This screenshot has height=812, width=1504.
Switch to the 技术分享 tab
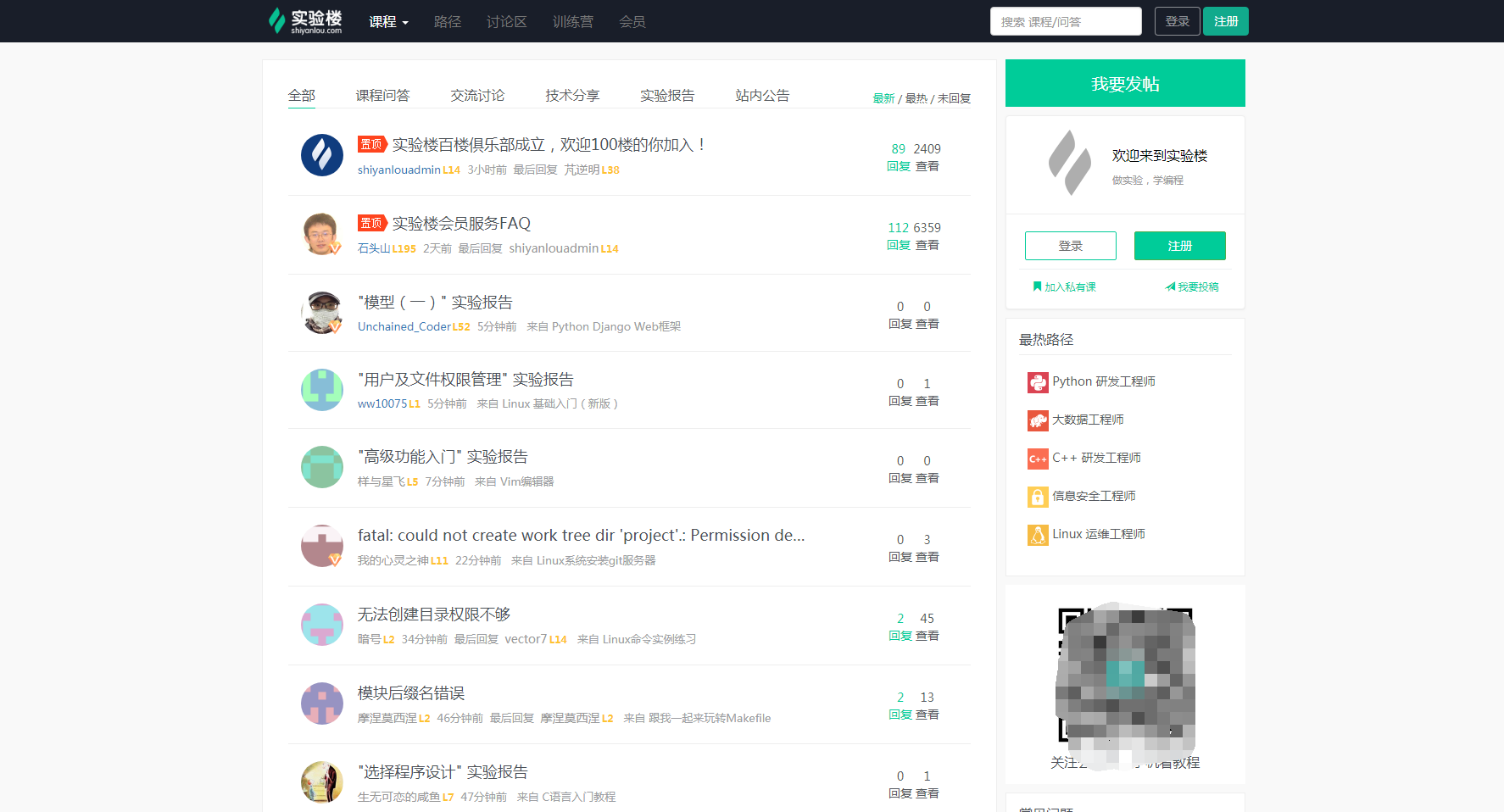[x=572, y=96]
